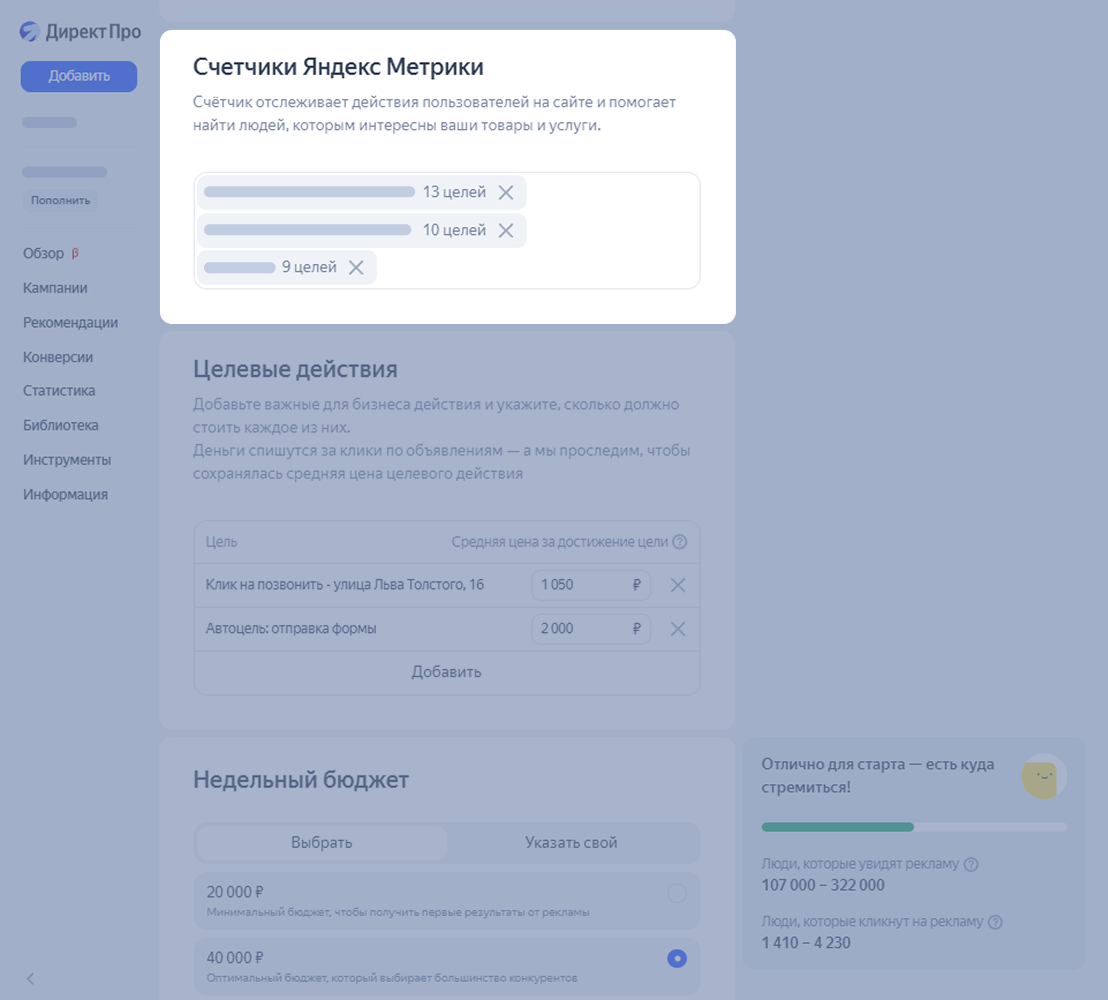Open help for Люди, которые увидят рекламу
1108x1000 pixels.
click(x=972, y=864)
